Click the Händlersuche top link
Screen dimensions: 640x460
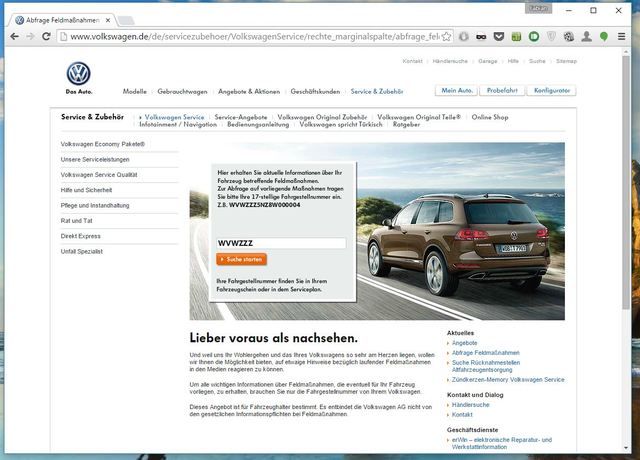pos(450,61)
